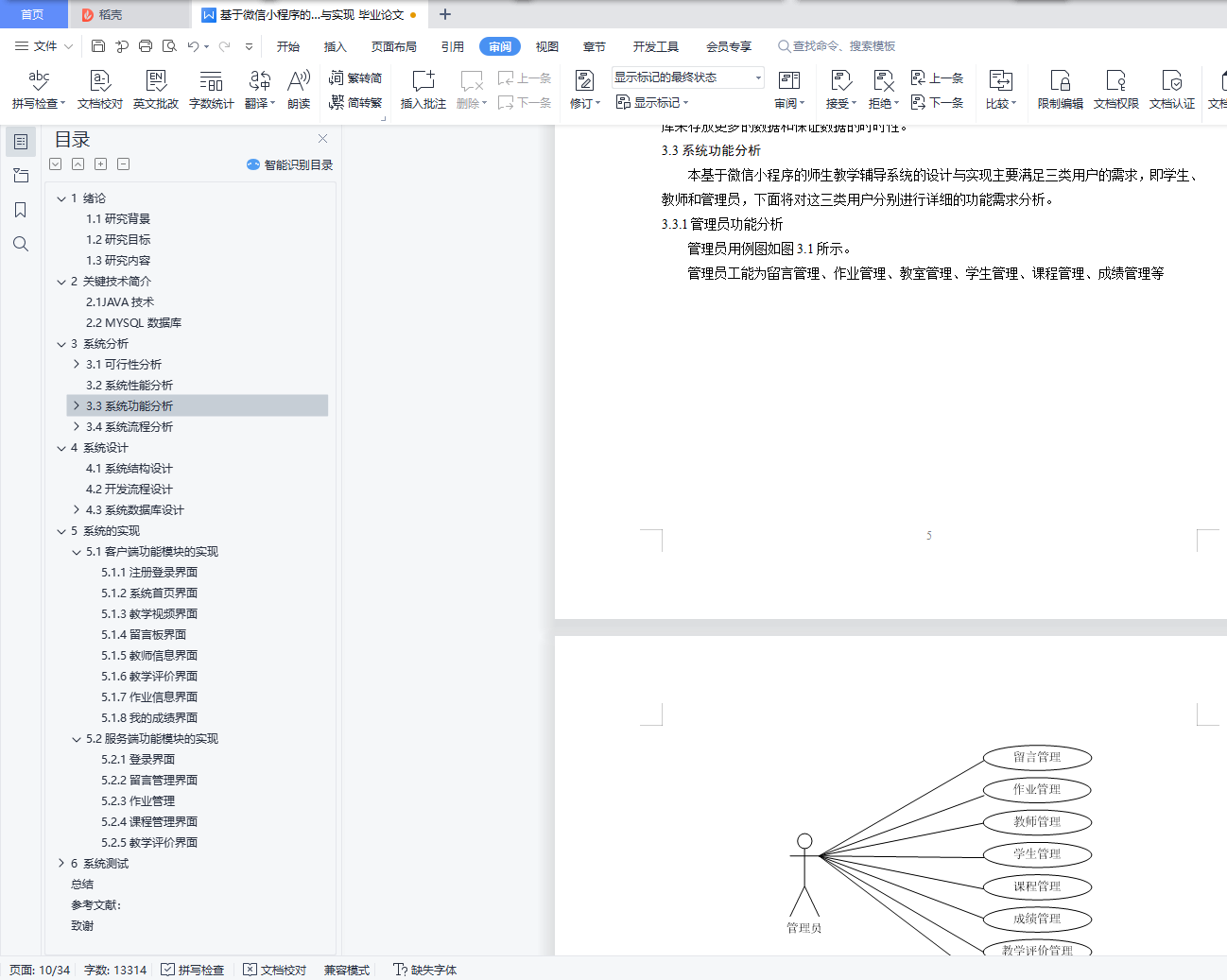Viewport: 1227px width, 980px height.
Task: Close the 目录 navigation pane
Action: (x=322, y=138)
